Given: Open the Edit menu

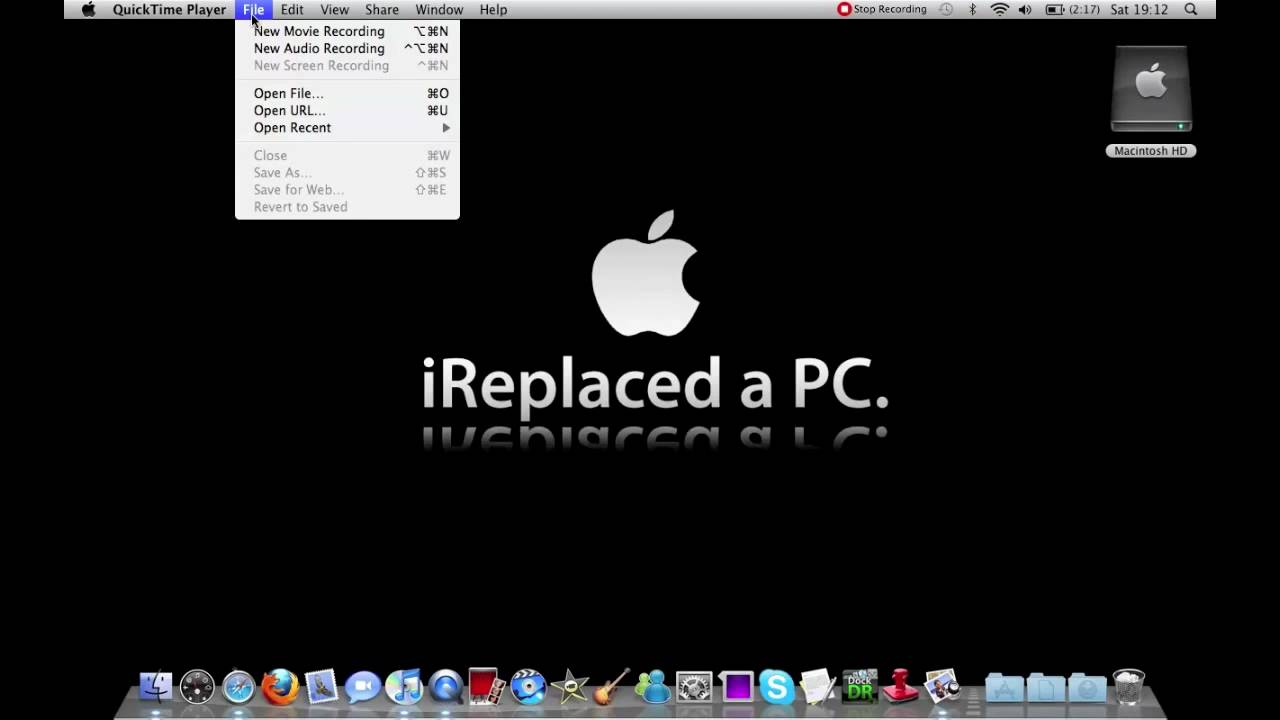Looking at the screenshot, I should click(292, 9).
